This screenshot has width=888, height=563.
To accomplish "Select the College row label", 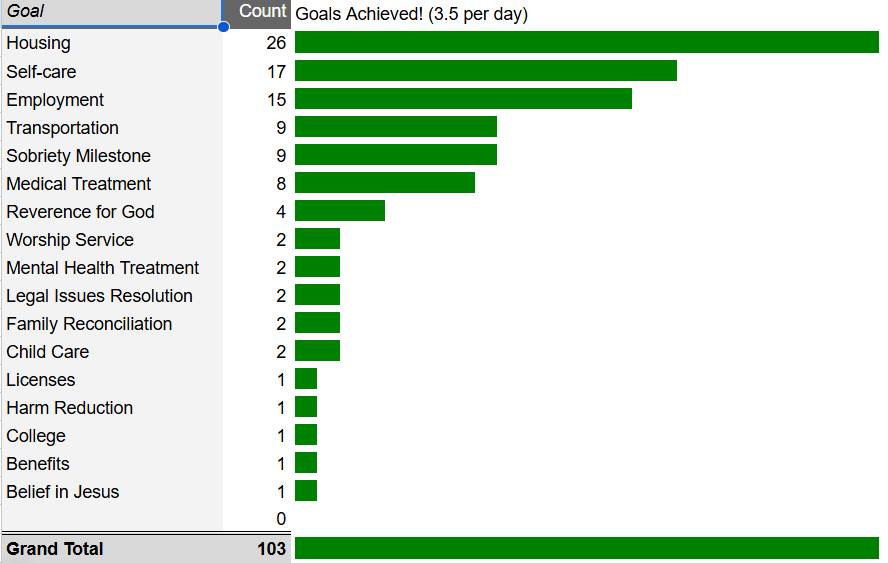I will [36, 436].
